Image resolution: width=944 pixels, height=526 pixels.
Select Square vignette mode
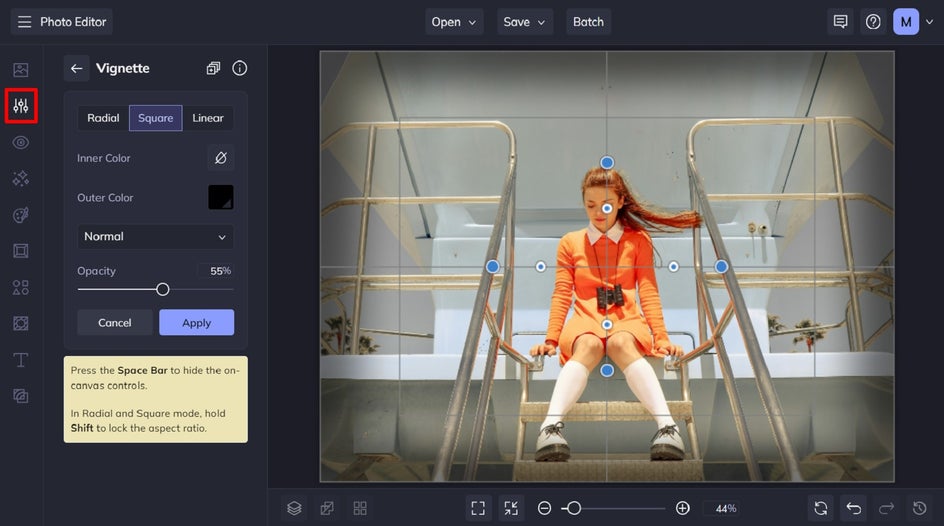(x=155, y=118)
